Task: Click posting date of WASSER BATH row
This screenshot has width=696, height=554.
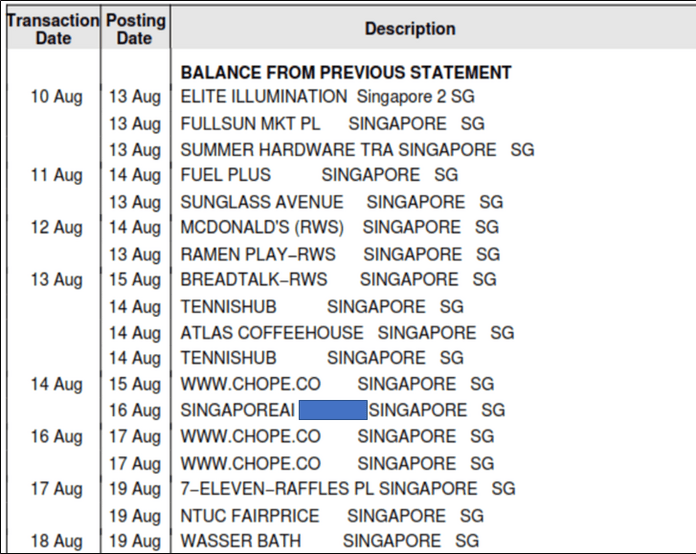Action: (135, 541)
